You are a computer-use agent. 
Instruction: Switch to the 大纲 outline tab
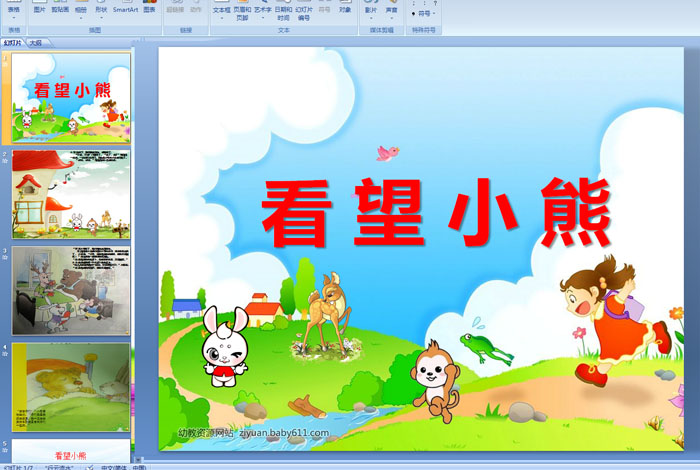(x=36, y=43)
